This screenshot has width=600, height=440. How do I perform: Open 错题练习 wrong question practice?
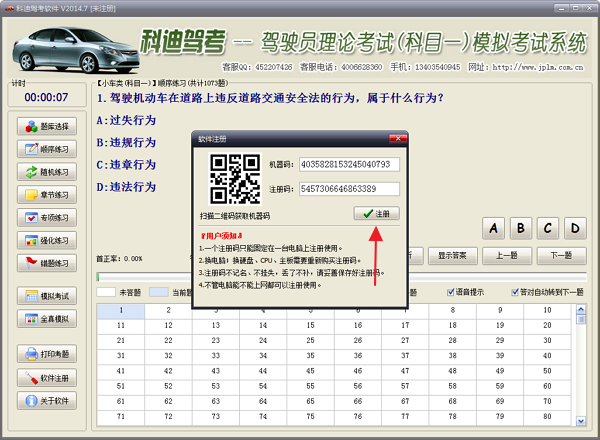tap(47, 263)
